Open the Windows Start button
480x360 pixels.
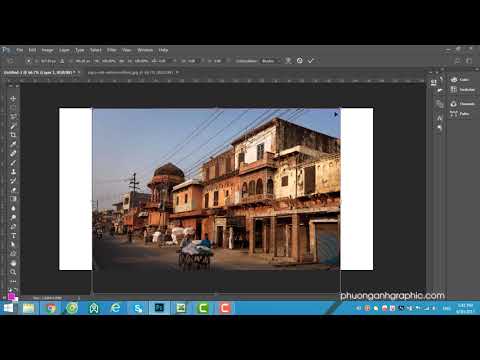[x=8, y=308]
